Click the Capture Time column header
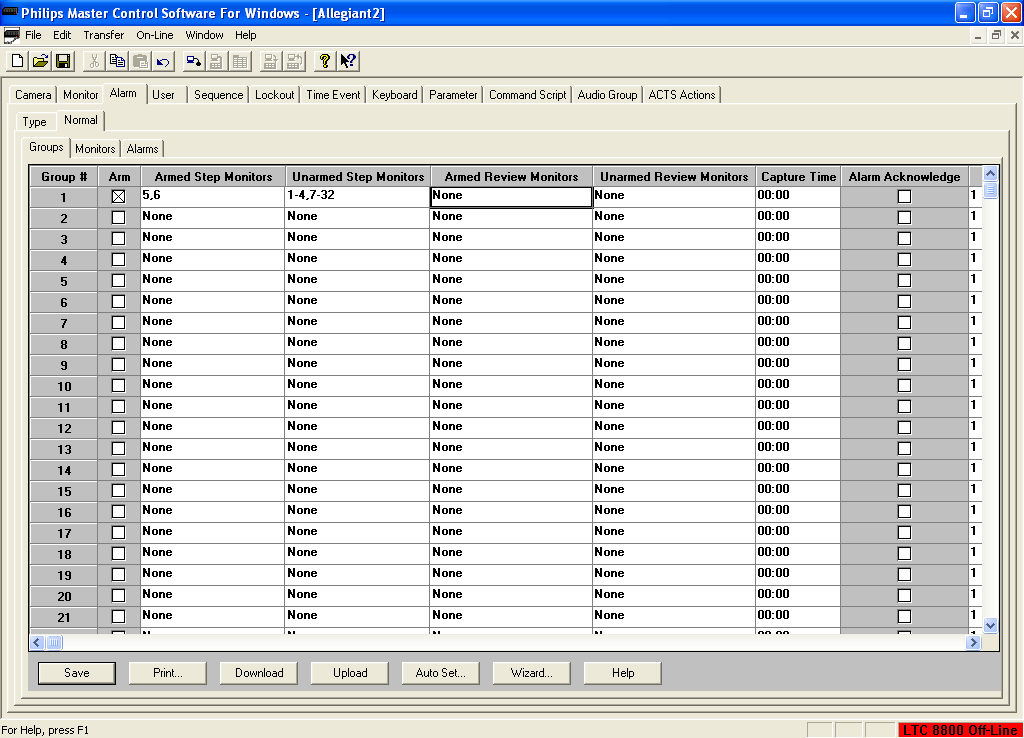1024x738 pixels. (798, 176)
